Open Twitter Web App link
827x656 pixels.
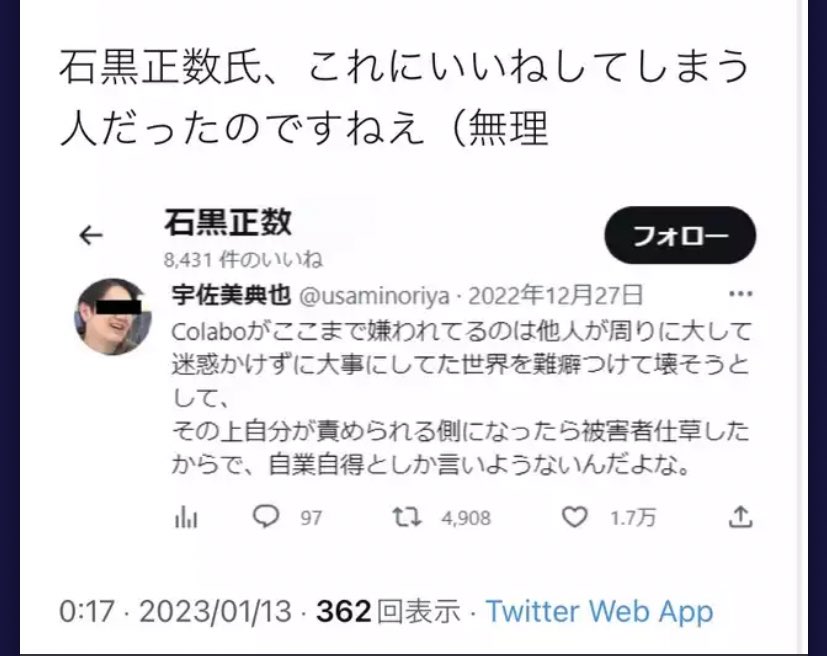coord(599,612)
